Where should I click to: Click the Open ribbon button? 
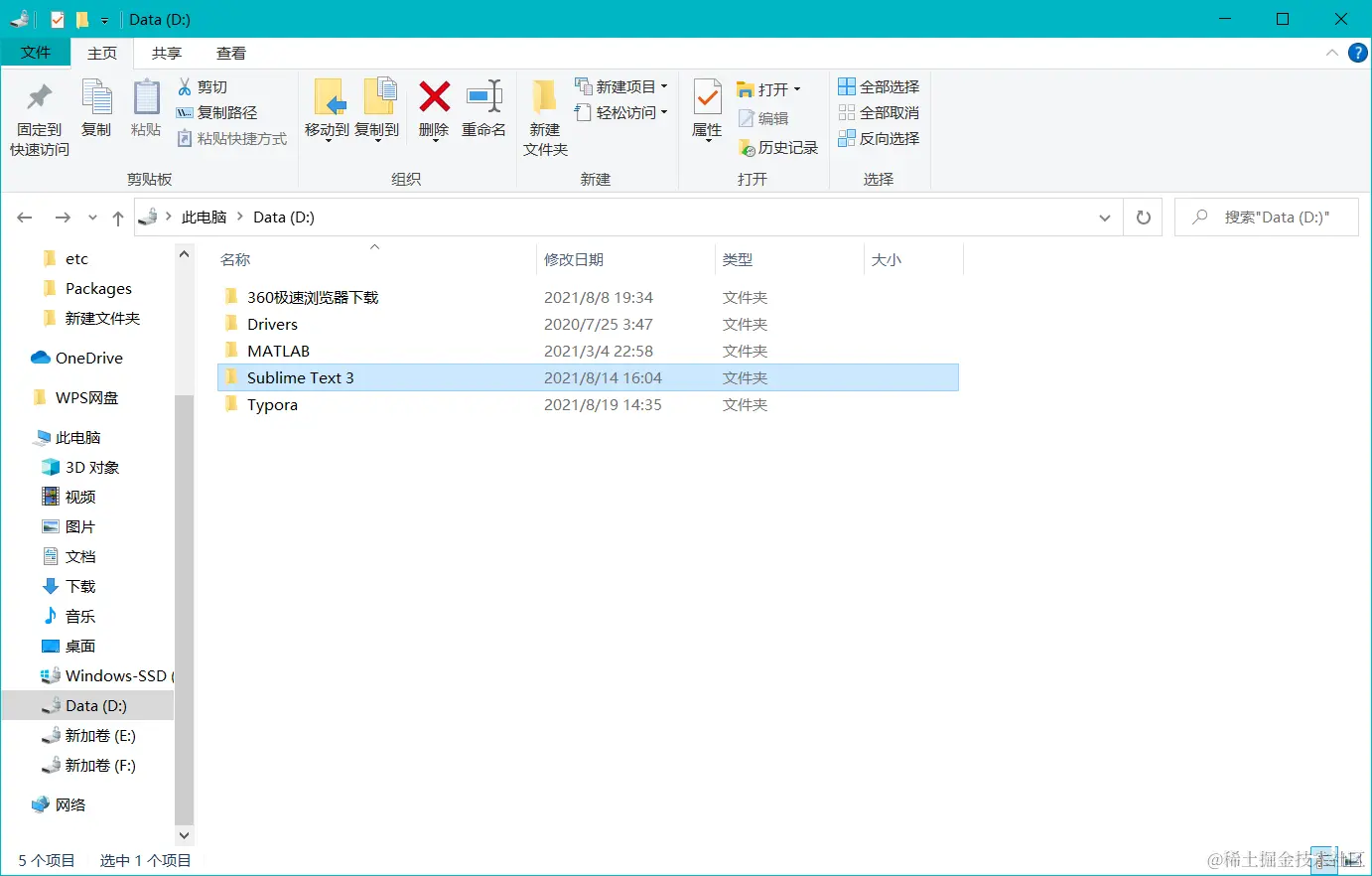(769, 89)
